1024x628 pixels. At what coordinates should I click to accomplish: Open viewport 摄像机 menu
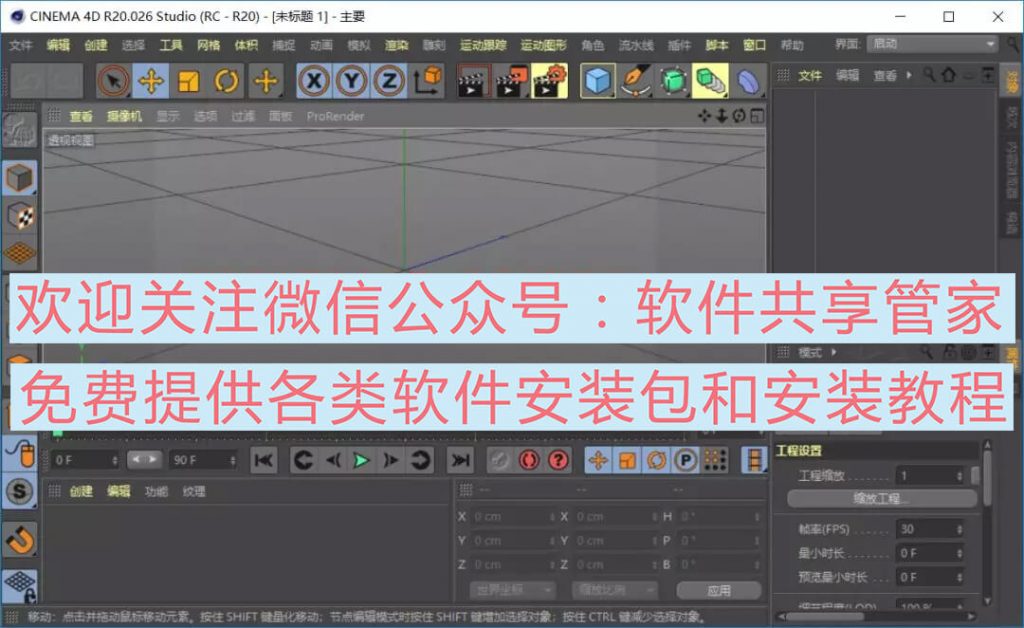124,116
